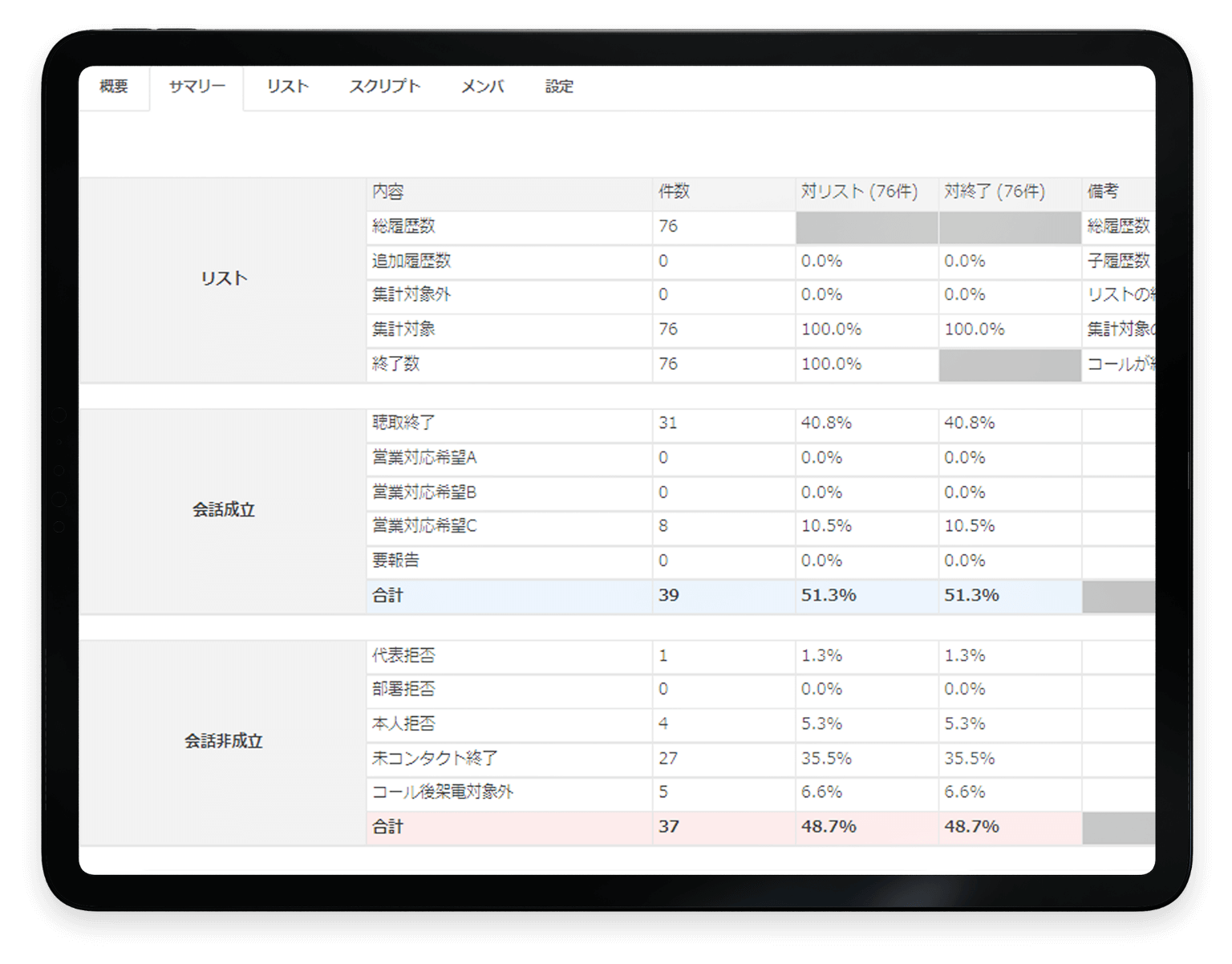Click the 対終了 (76件) column header

pyautogui.click(x=995, y=192)
